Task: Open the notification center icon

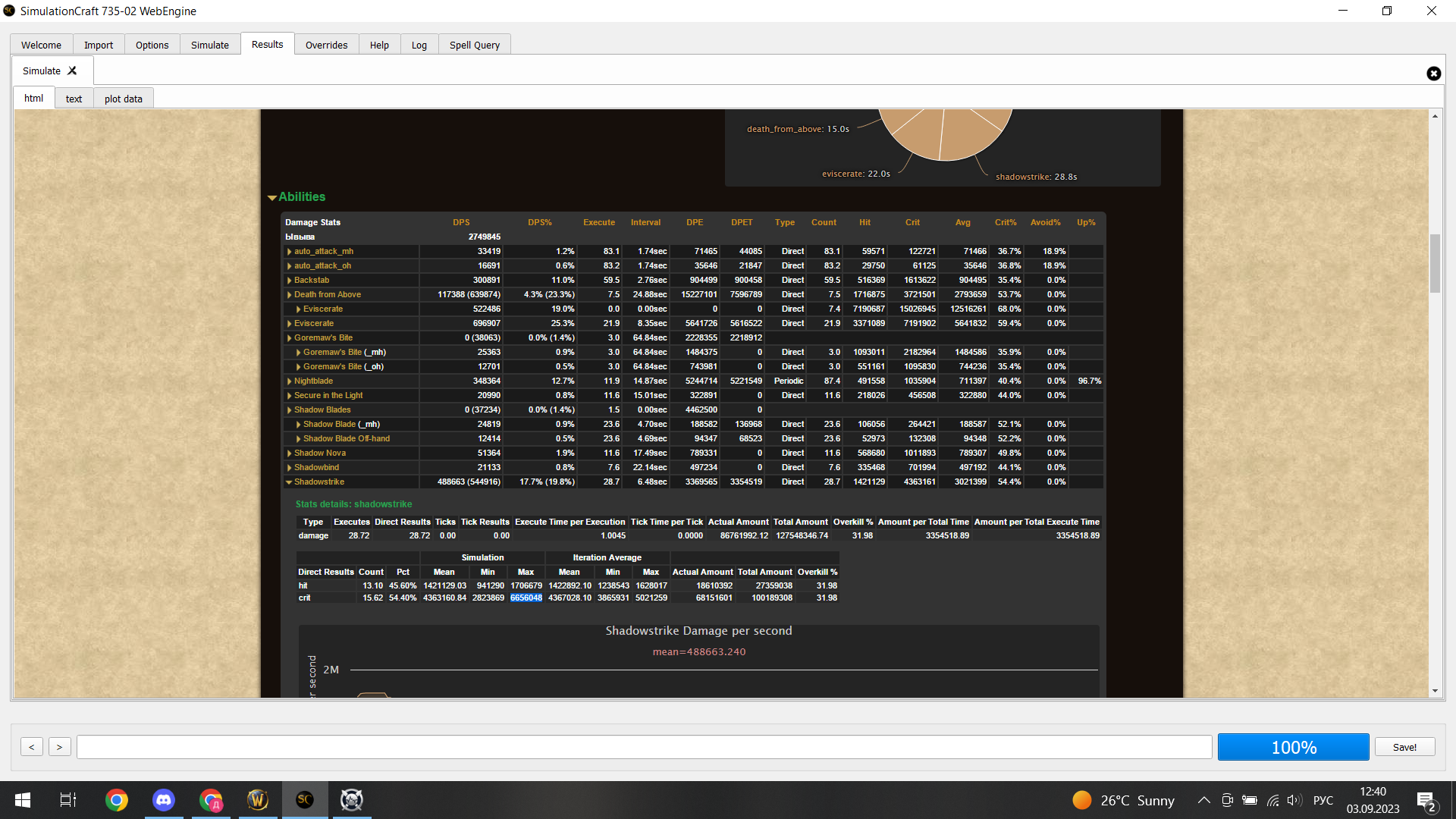Action: coord(1425,801)
